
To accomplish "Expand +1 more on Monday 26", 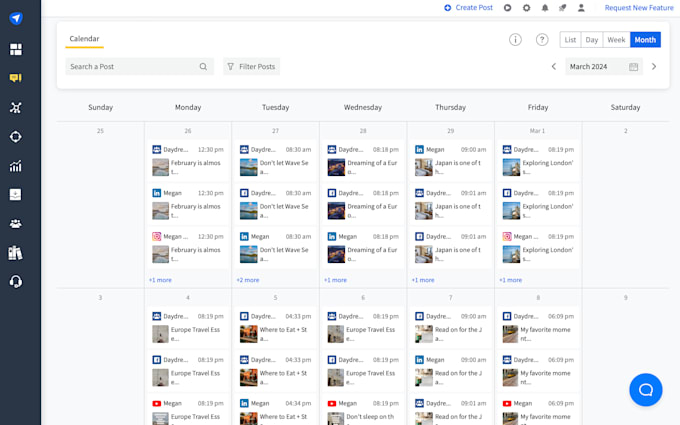I will click(160, 280).
